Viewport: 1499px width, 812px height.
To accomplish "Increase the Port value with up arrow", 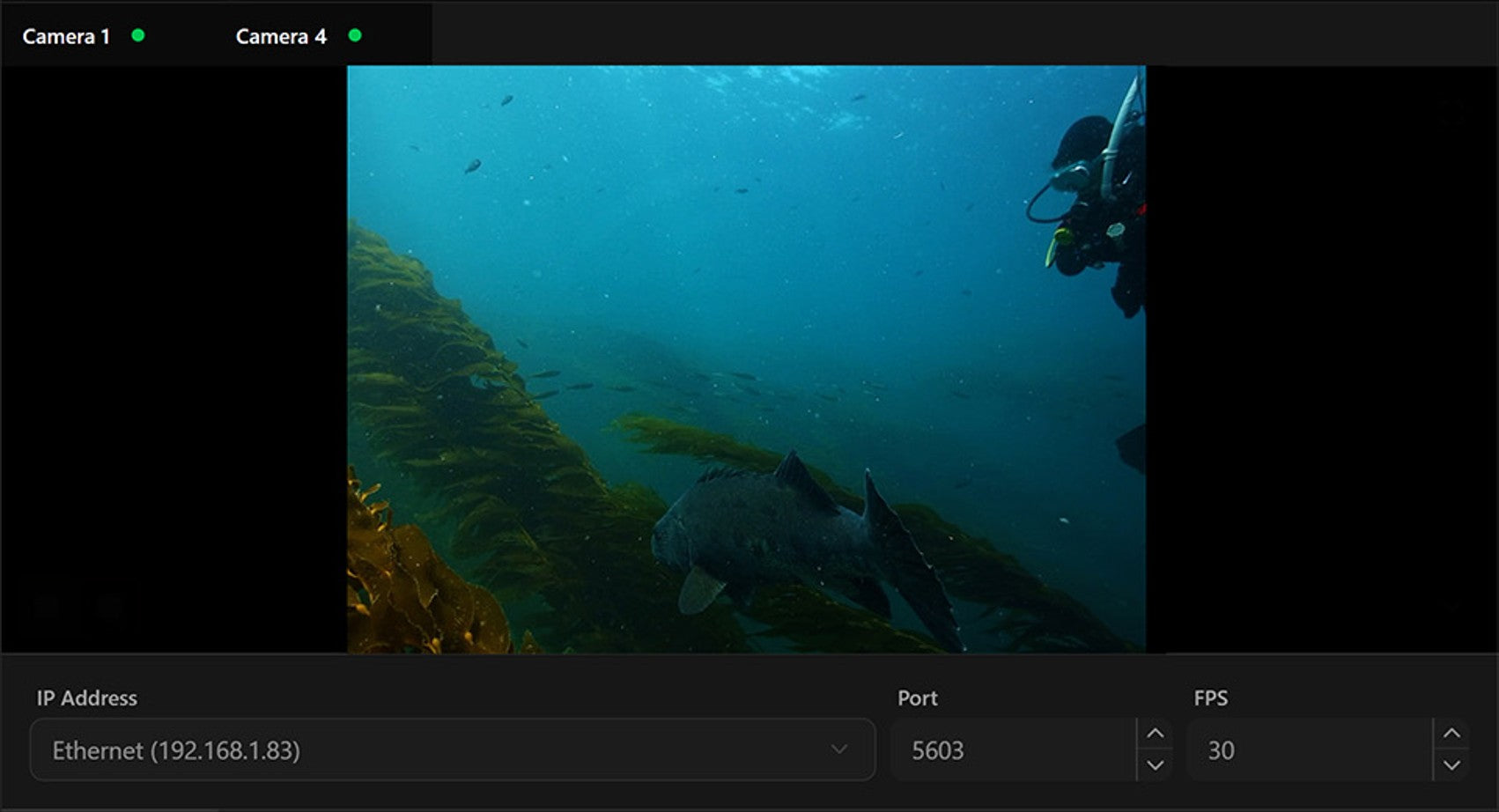I will point(1155,734).
